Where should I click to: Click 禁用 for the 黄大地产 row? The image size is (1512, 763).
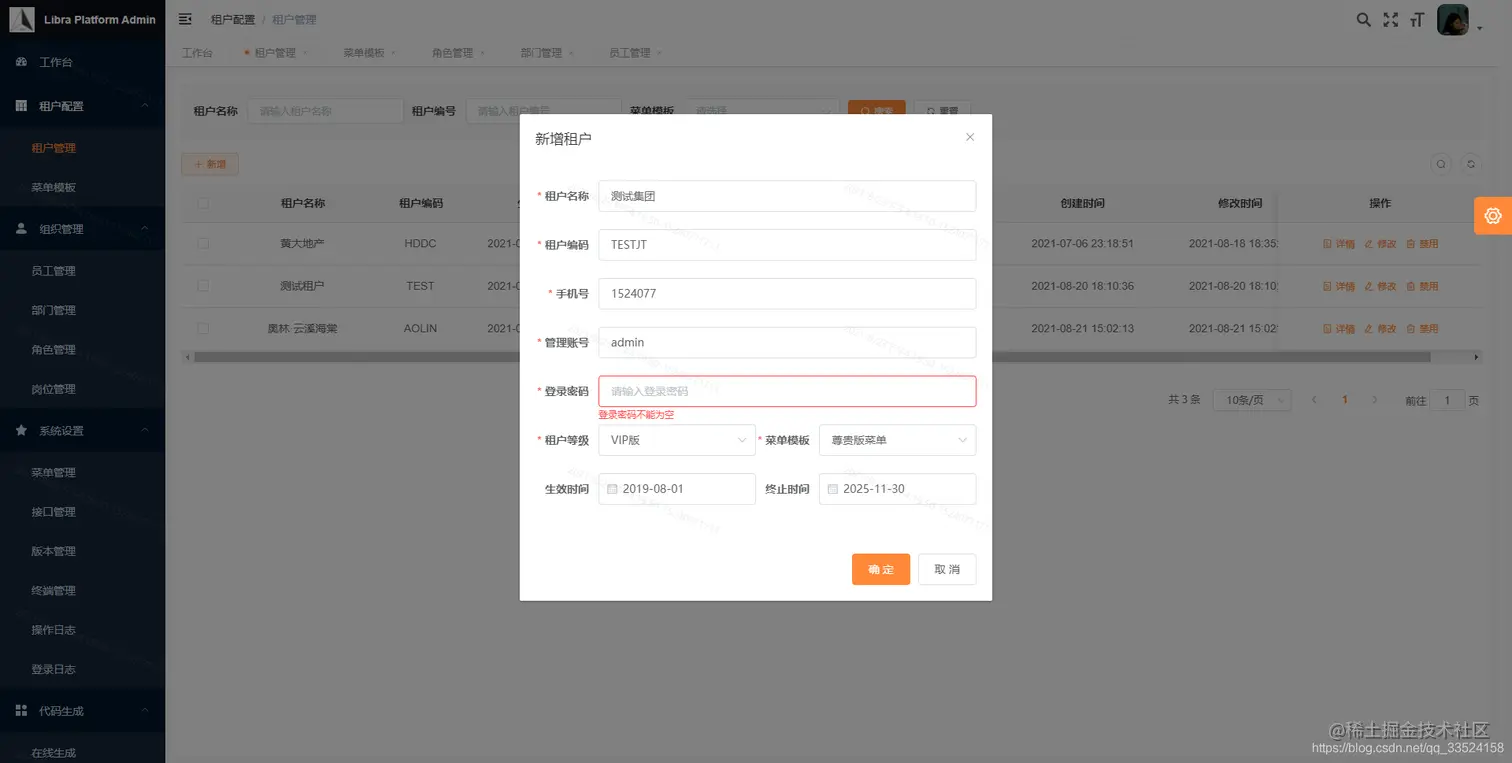tap(1422, 243)
